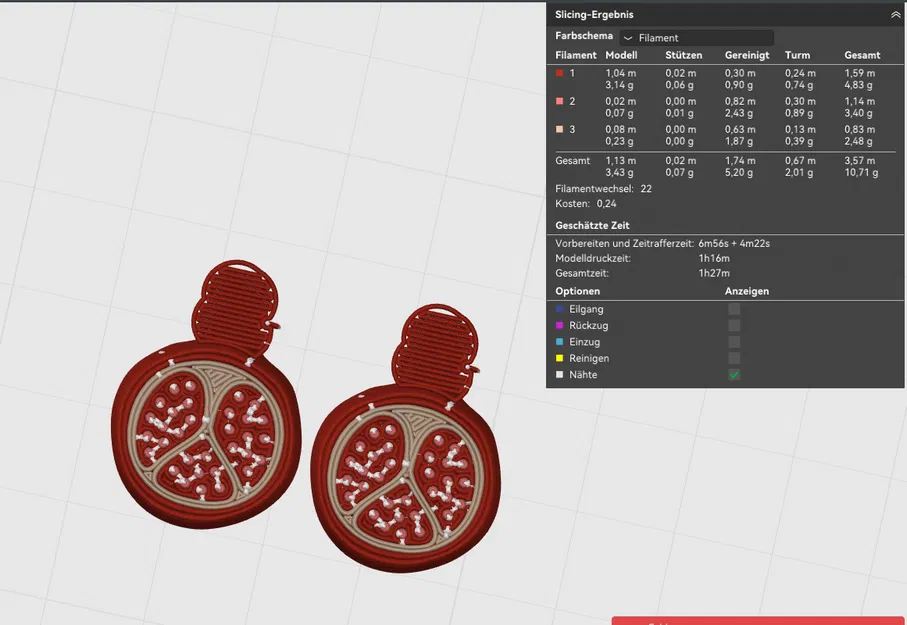Click the Filamentwechsel count value

(646, 188)
